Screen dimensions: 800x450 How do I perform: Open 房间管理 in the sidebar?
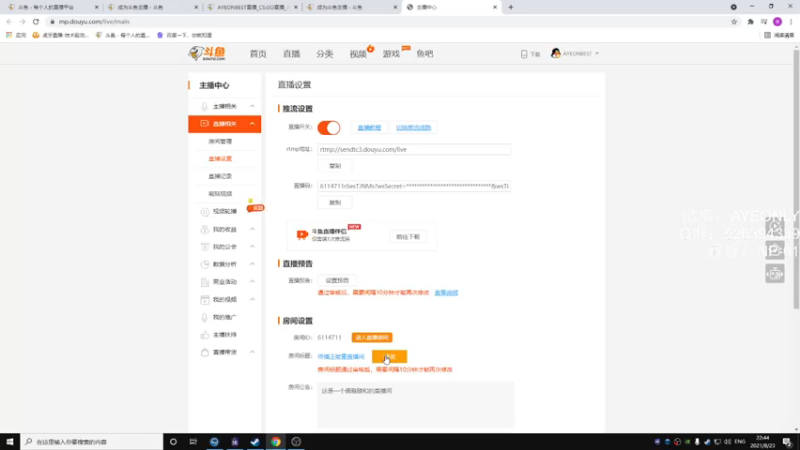(220, 141)
